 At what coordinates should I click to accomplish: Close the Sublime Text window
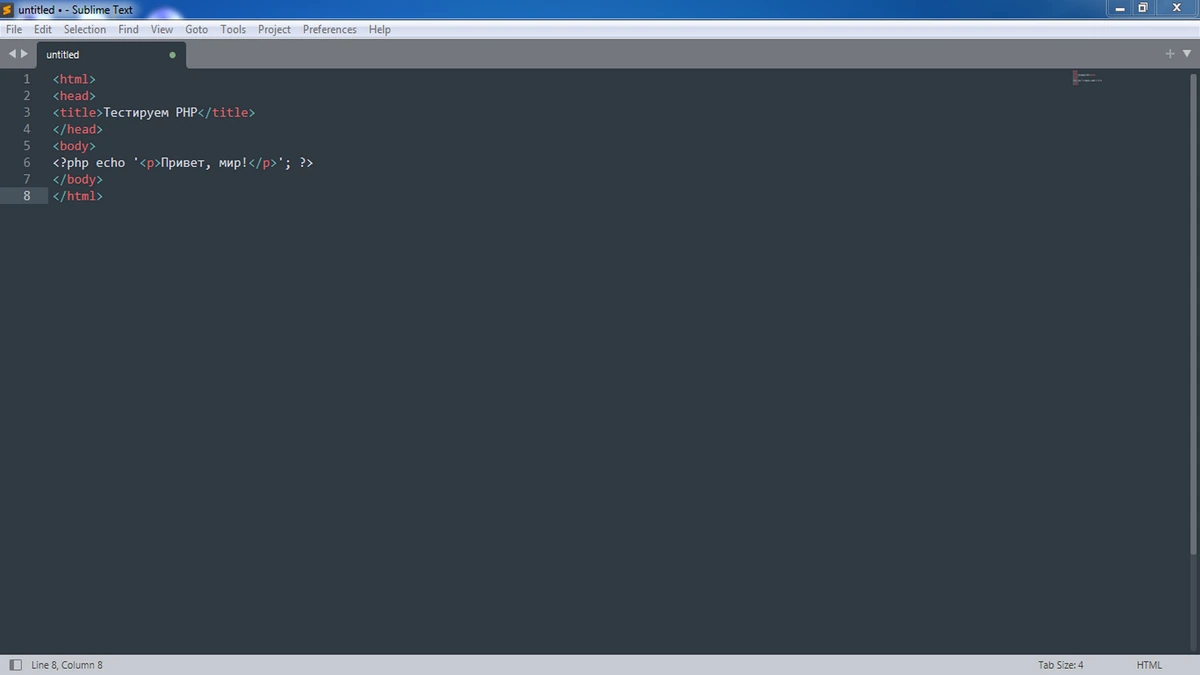pyautogui.click(x=1177, y=7)
